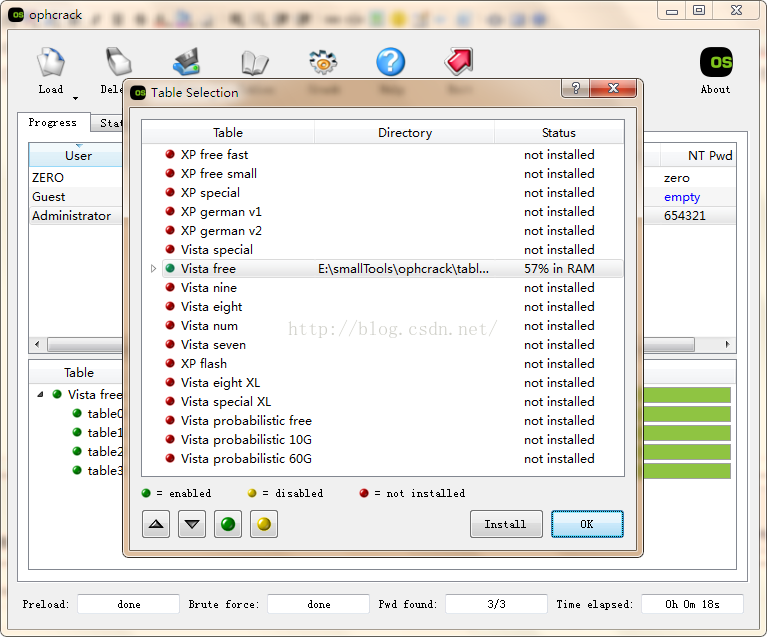The height and width of the screenshot is (637, 767).
Task: Collapse Vista free tree in main window
Action: (x=41, y=394)
